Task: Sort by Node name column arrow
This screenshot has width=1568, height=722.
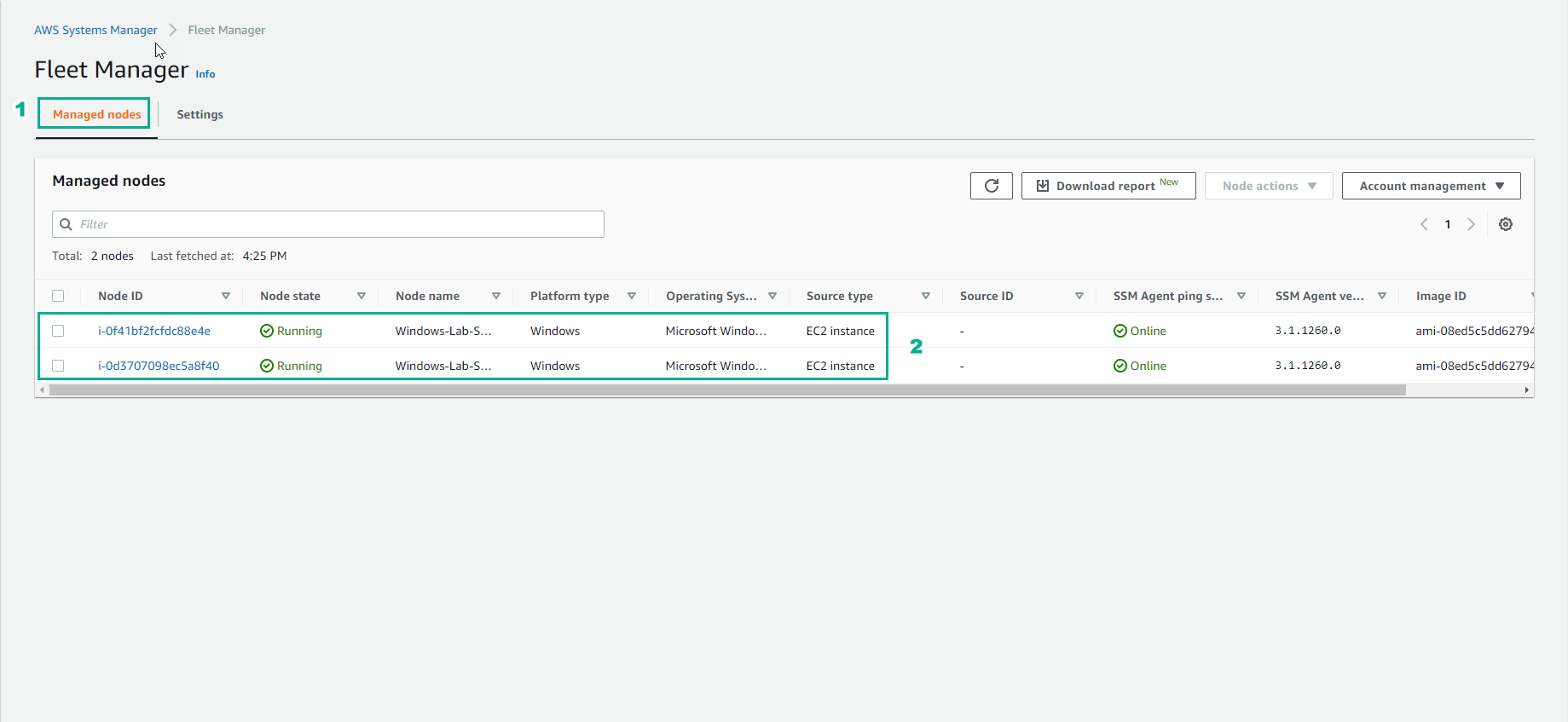Action: (496, 296)
